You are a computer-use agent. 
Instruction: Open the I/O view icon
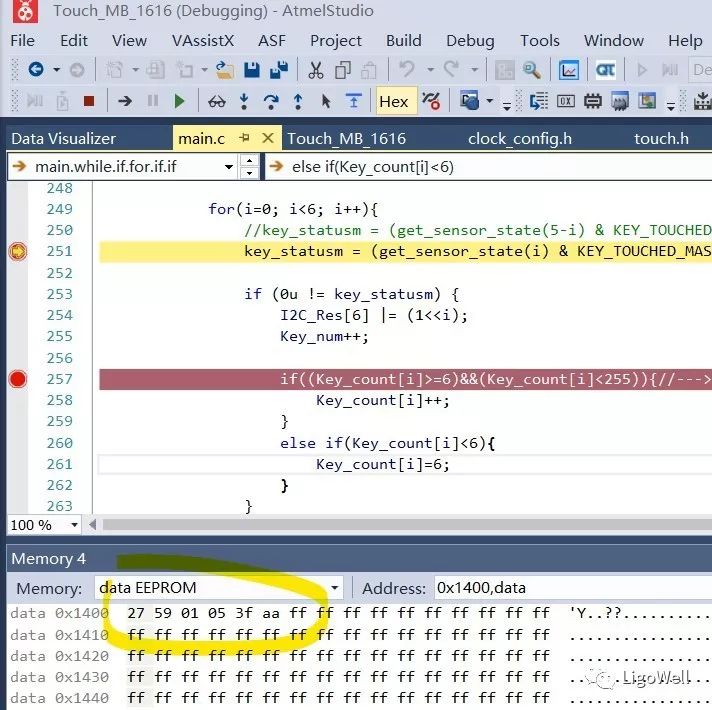647,101
